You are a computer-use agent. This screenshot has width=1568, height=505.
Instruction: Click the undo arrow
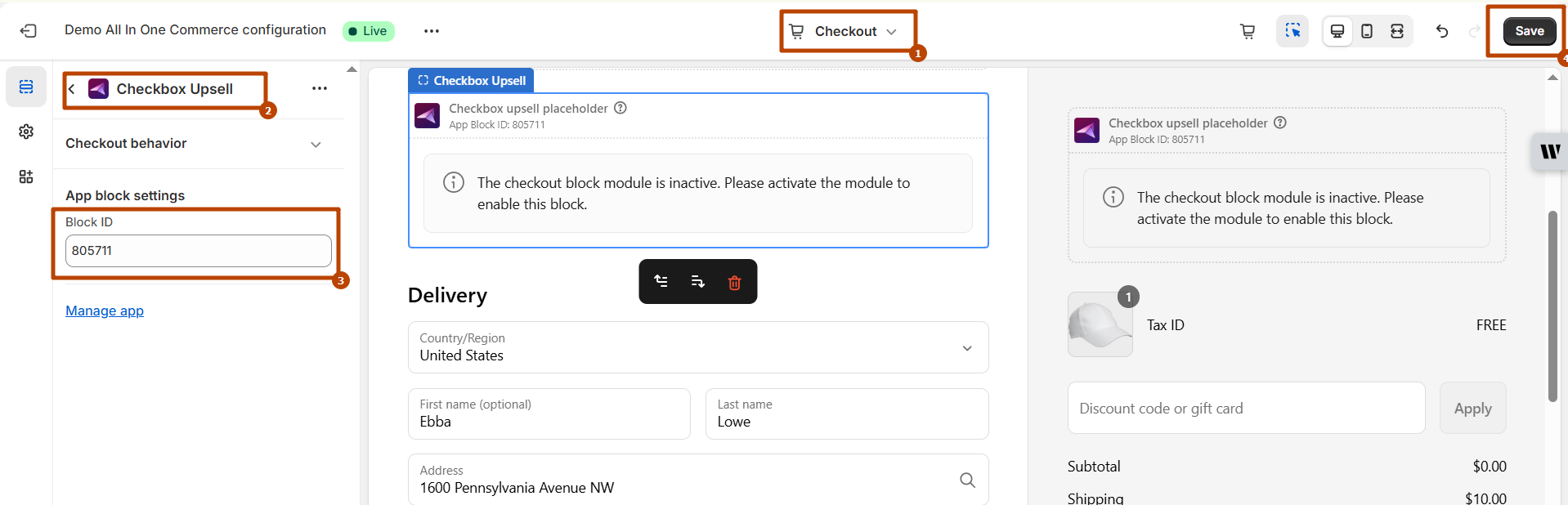click(x=1442, y=31)
